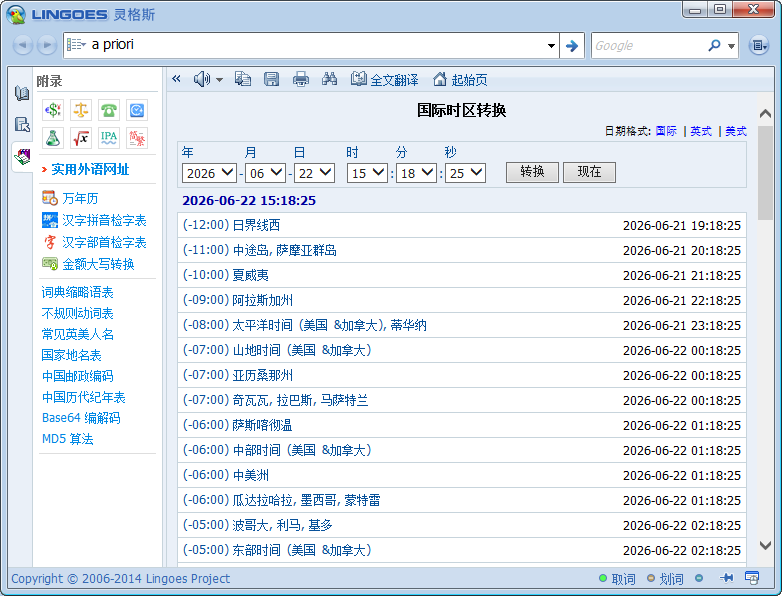Collapse the left panel with double chevron

(176, 78)
